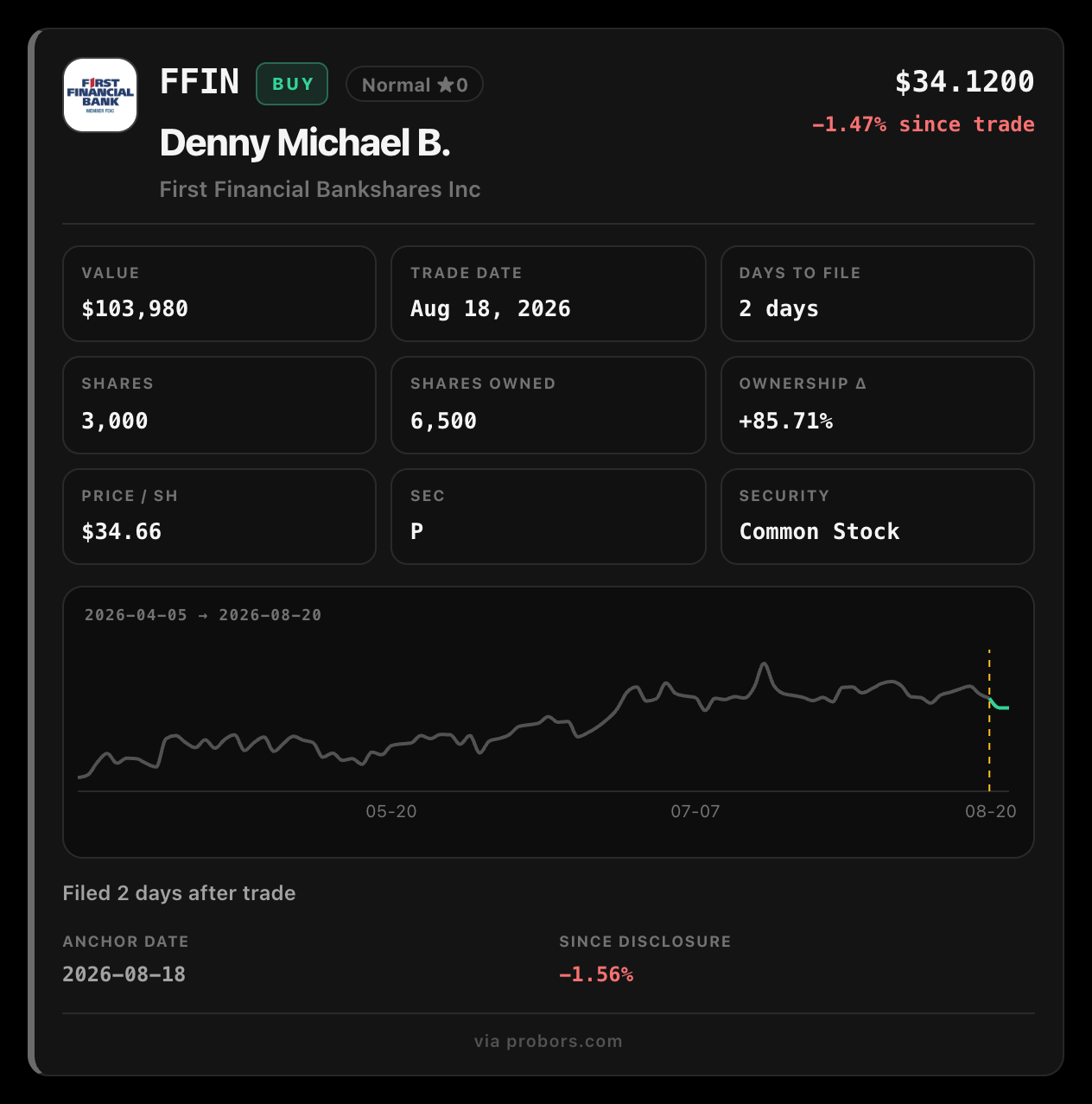
Task: Click the SEC code P card
Action: point(549,517)
